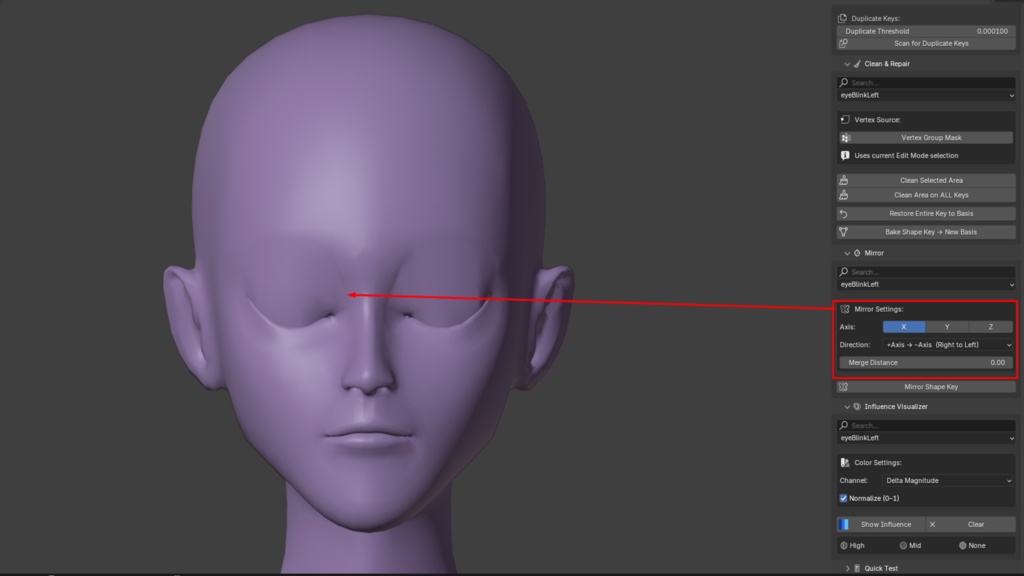Open the Direction dropdown in Mirror Settings
The width and height of the screenshot is (1024, 576).
click(948, 345)
